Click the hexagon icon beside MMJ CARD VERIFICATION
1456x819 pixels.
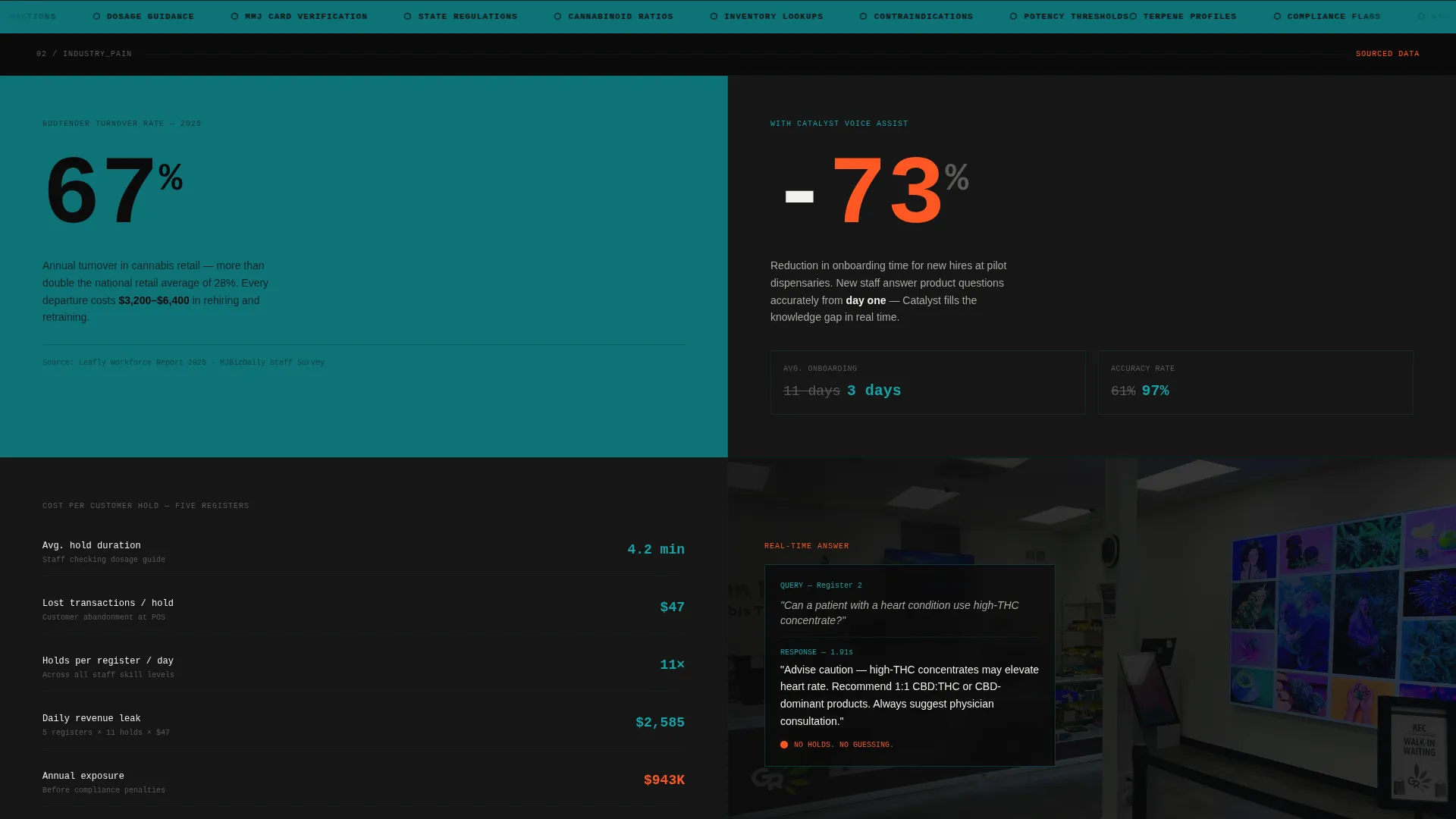(234, 16)
